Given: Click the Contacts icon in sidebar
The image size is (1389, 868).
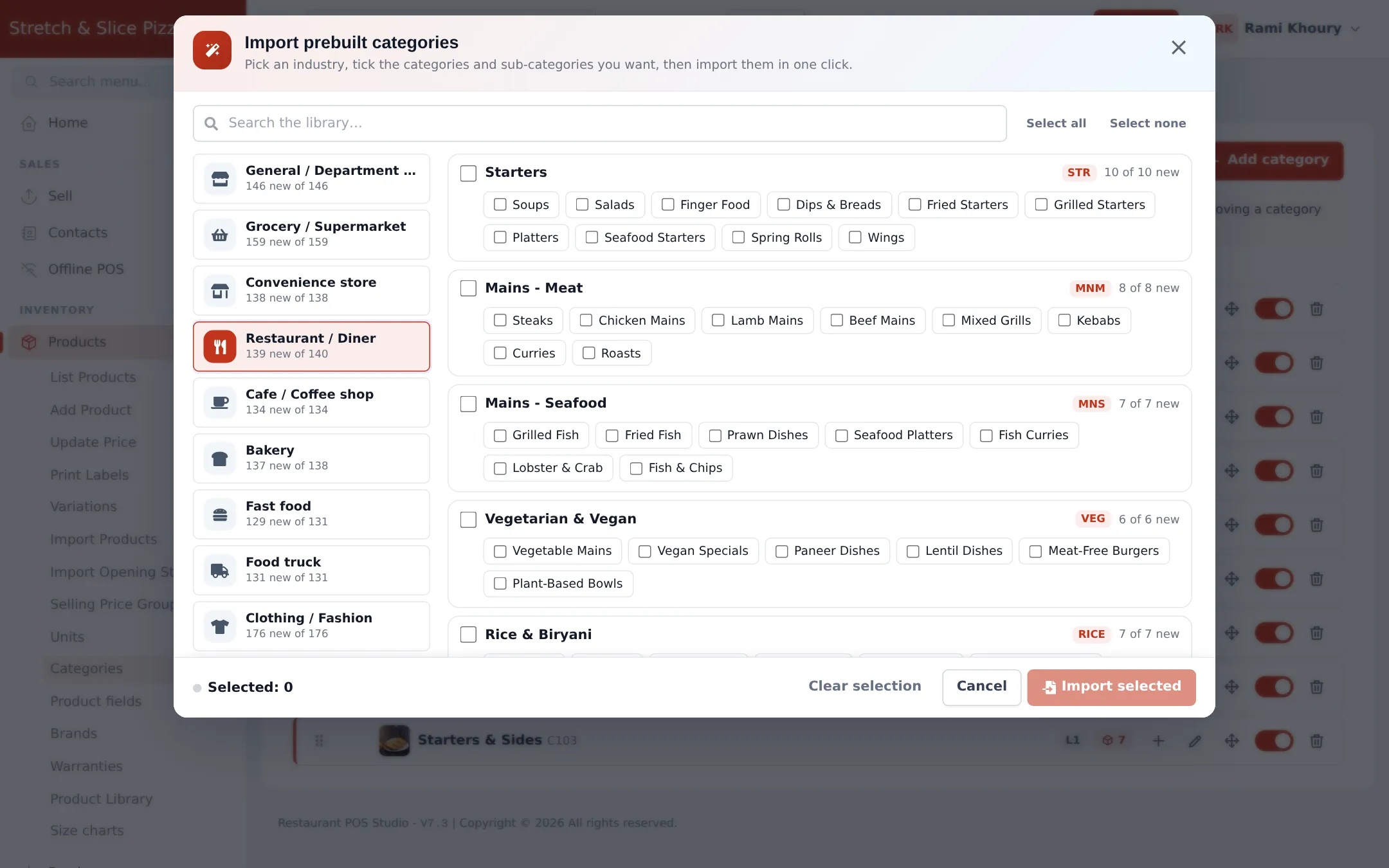Looking at the screenshot, I should (29, 233).
